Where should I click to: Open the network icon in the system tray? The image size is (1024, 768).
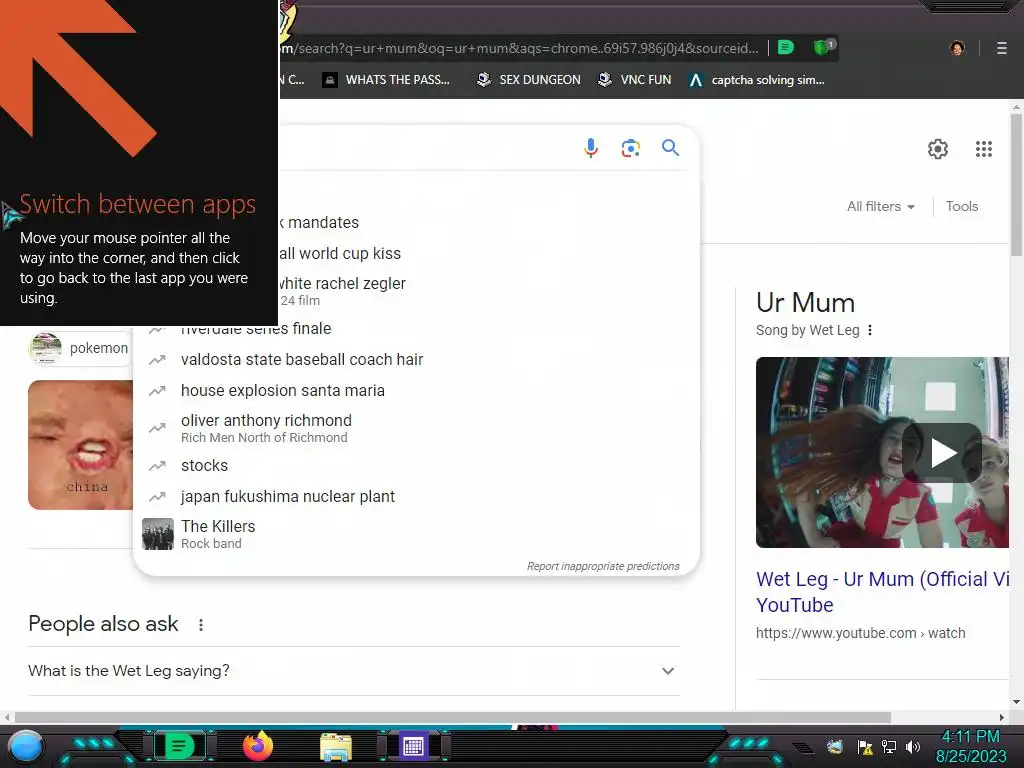coord(889,746)
